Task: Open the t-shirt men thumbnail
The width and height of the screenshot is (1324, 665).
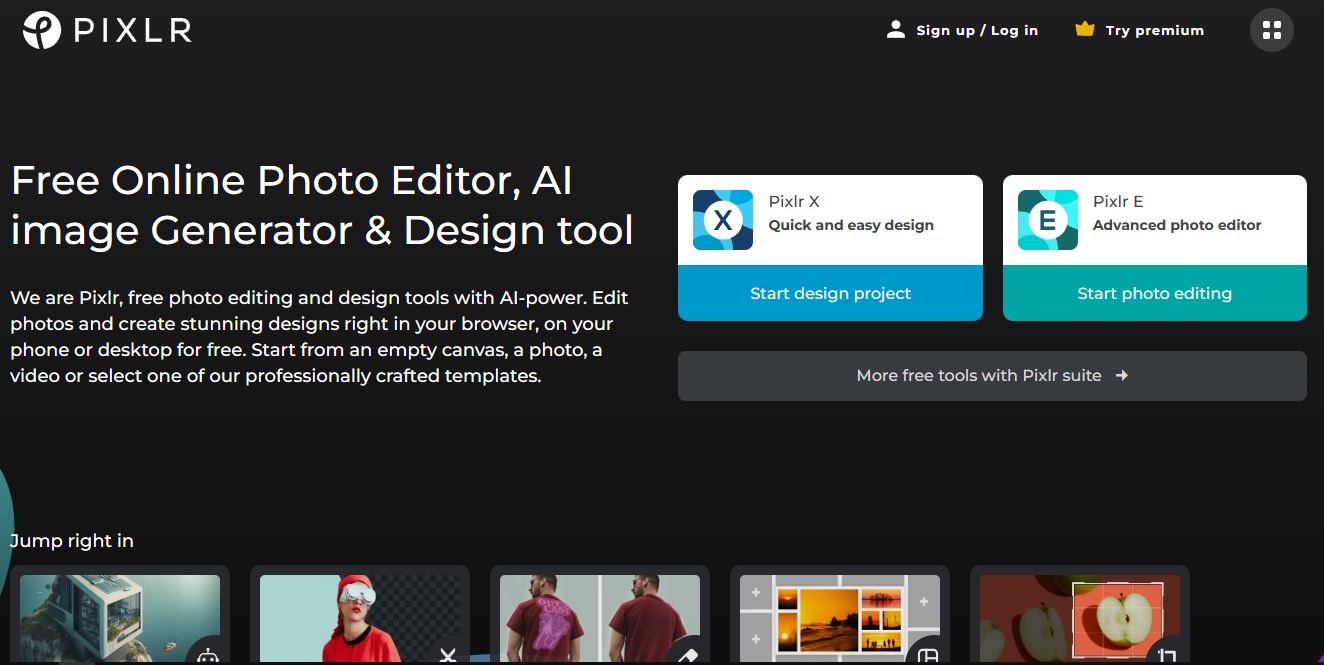Action: pos(600,618)
